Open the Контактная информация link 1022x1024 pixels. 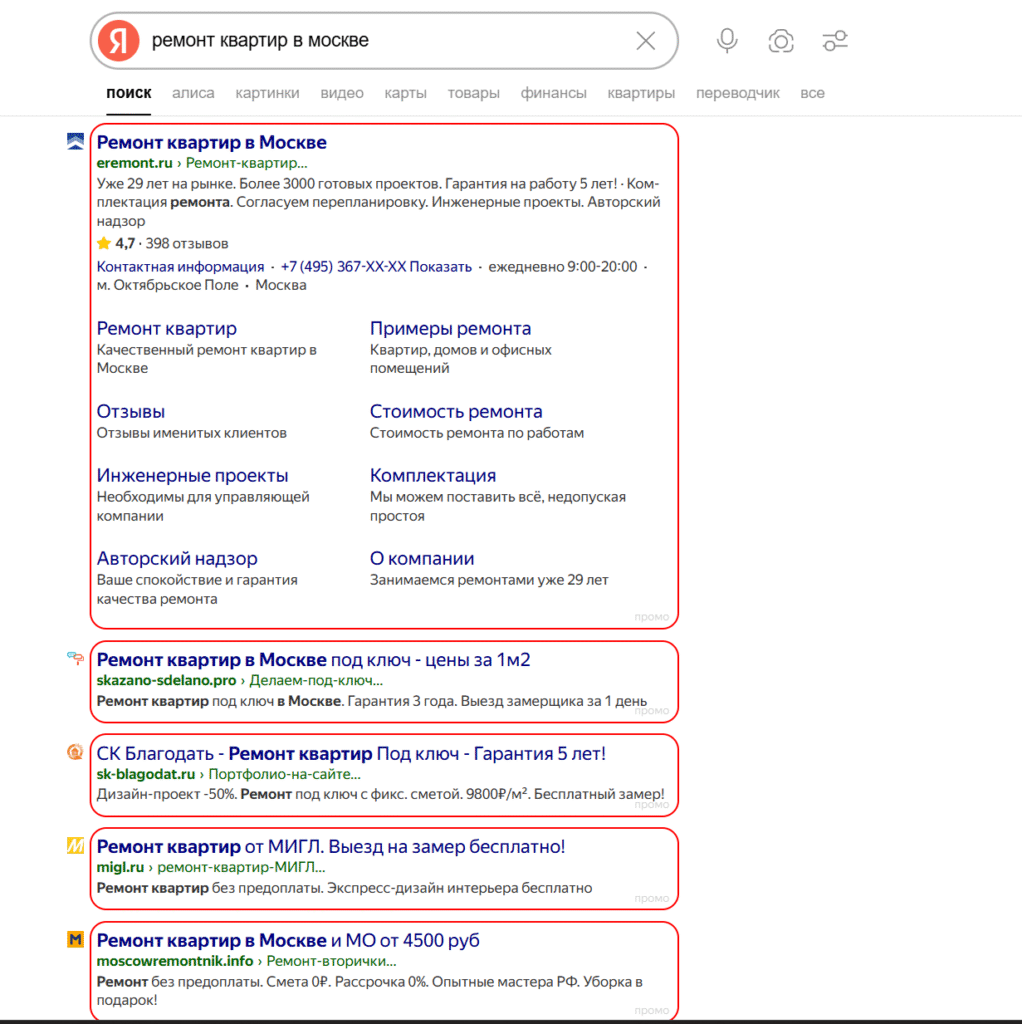[180, 267]
